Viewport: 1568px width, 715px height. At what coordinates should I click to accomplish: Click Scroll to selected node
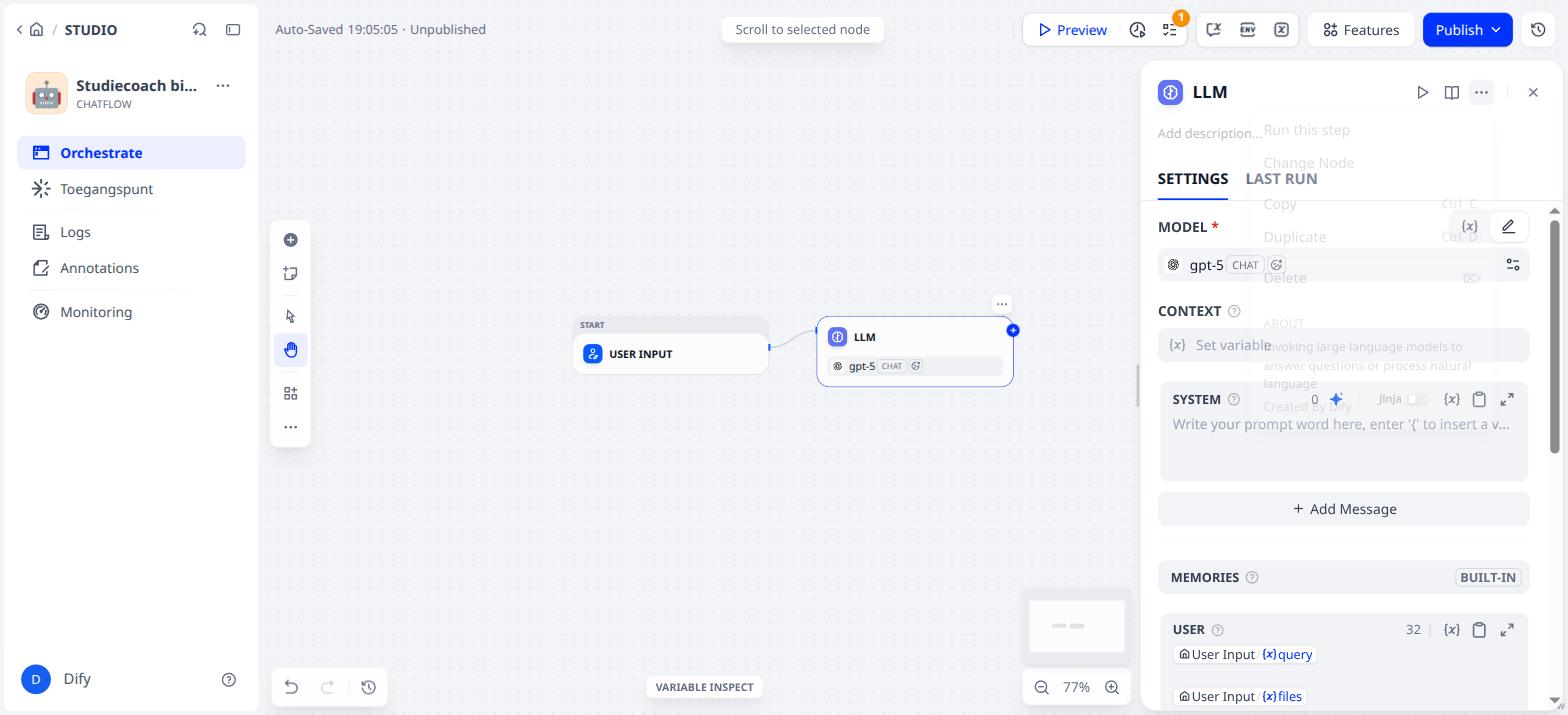[802, 29]
